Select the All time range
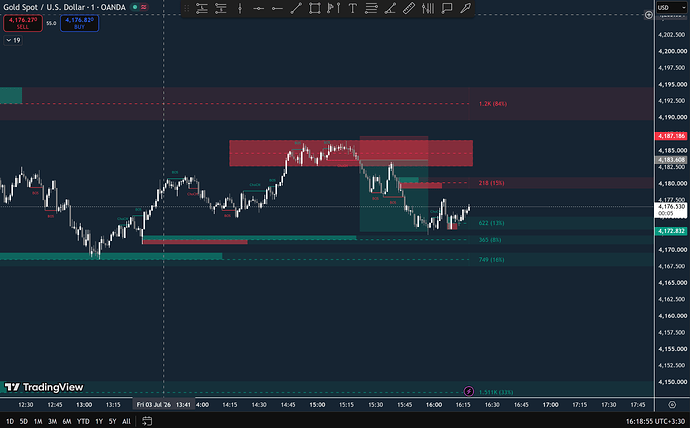The width and height of the screenshot is (690, 428). click(x=126, y=421)
